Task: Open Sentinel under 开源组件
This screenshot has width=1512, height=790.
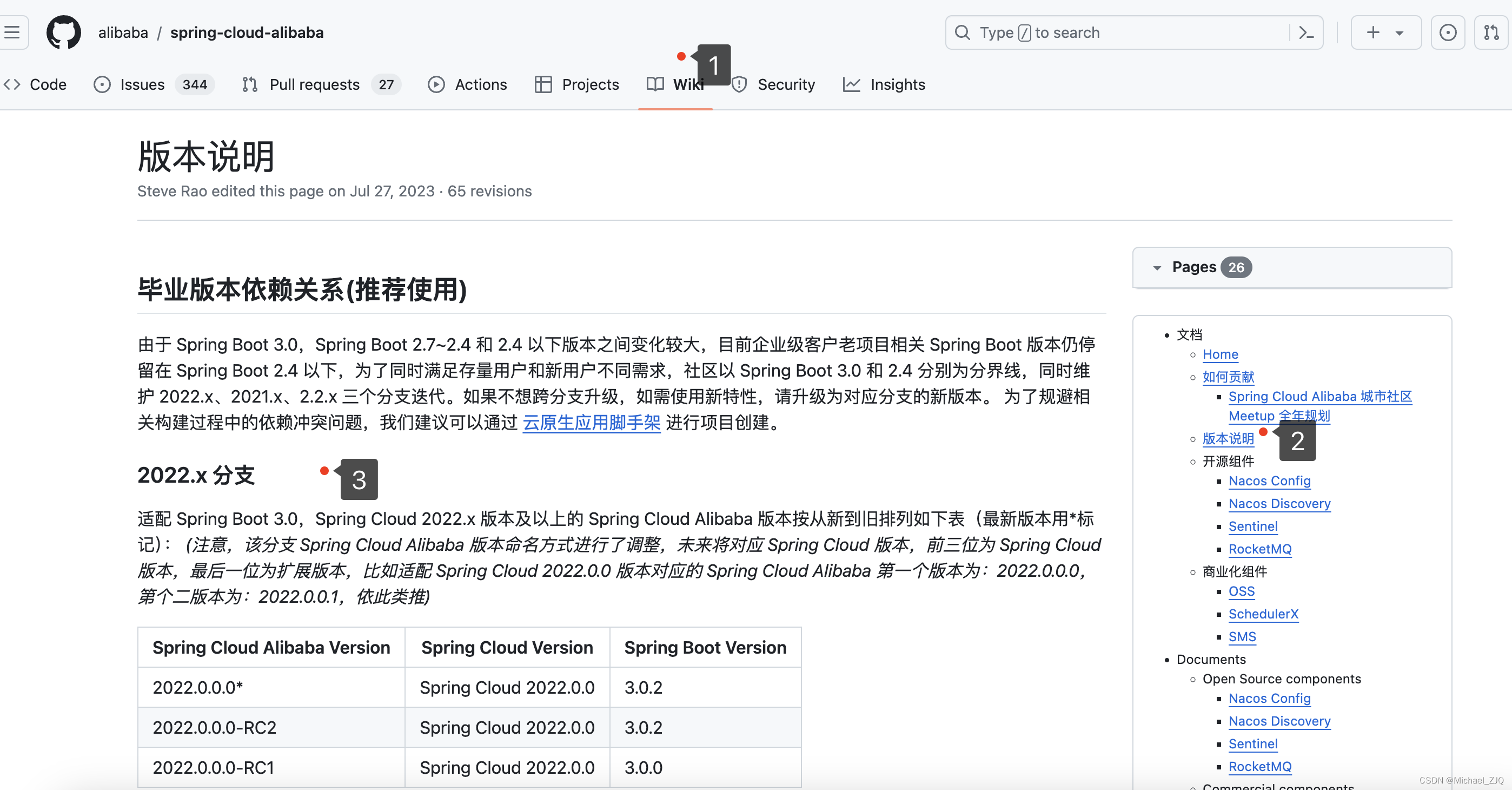Action: [x=1253, y=527]
